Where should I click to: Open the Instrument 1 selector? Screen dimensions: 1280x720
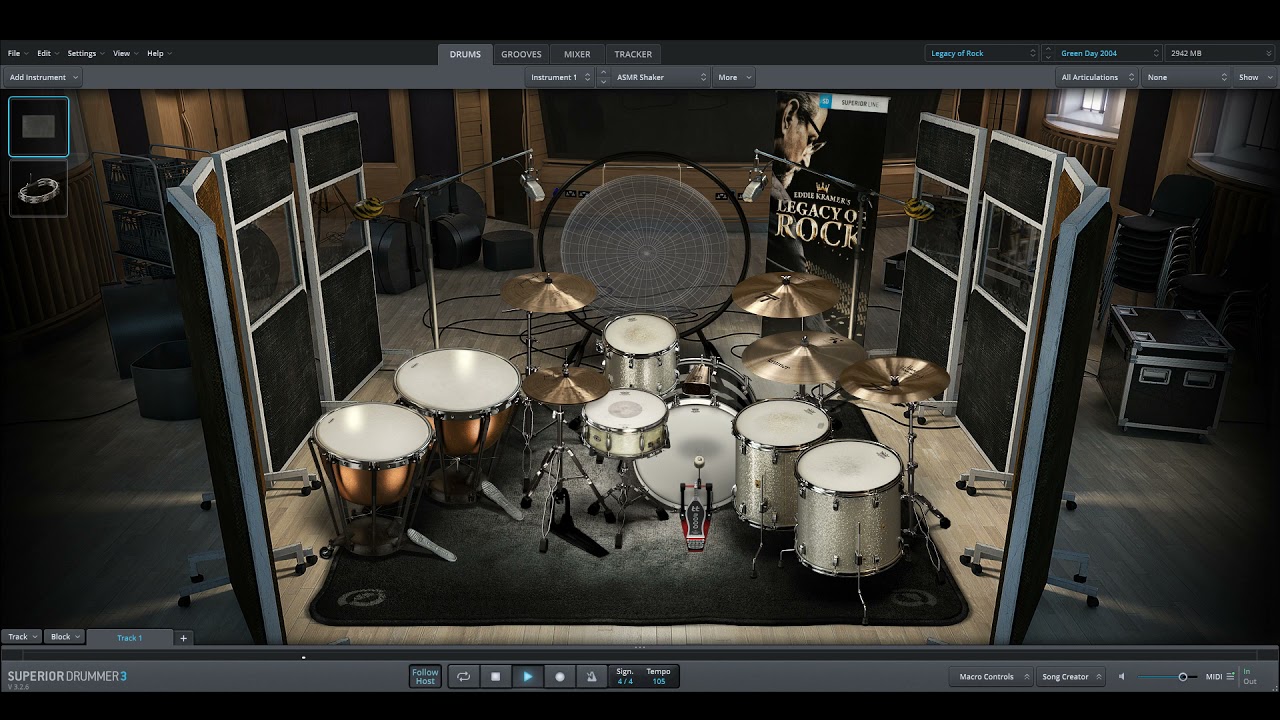560,77
